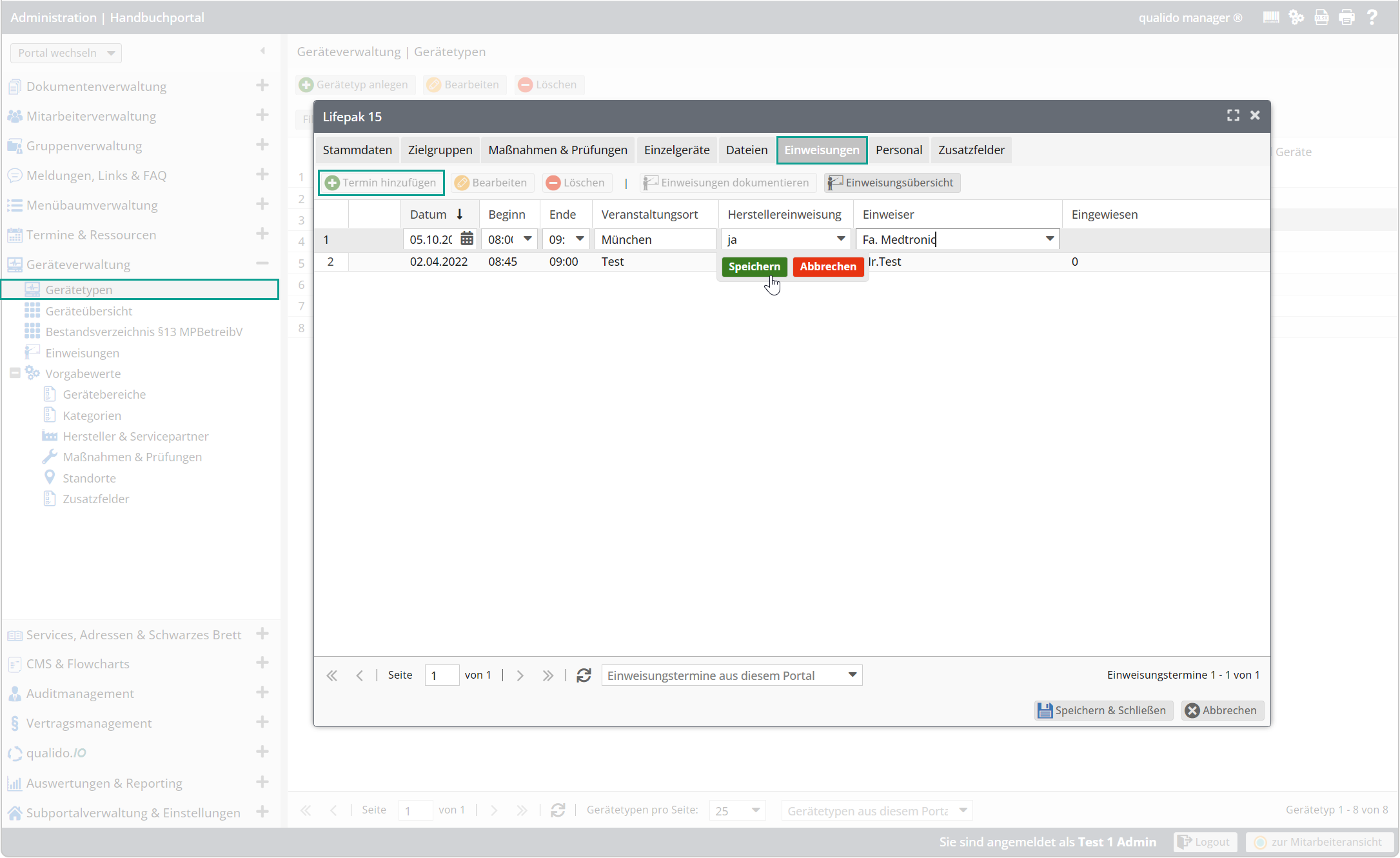1400x858 pixels.
Task: Collapse the Geräteverwaltung menu section
Action: coord(262,263)
